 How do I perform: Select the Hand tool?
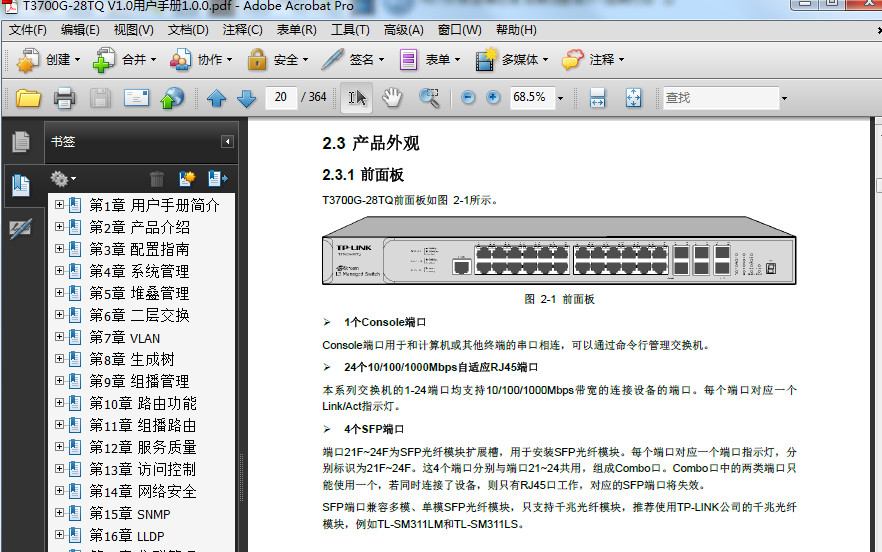click(x=392, y=98)
